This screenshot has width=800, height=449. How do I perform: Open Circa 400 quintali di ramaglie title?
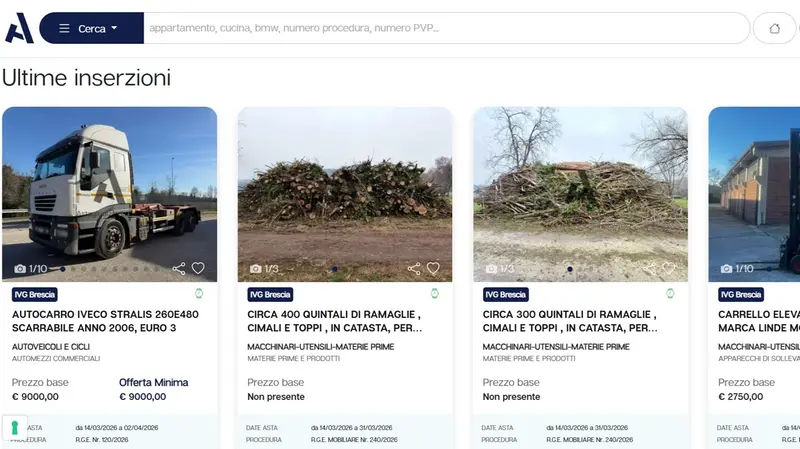[x=335, y=321]
